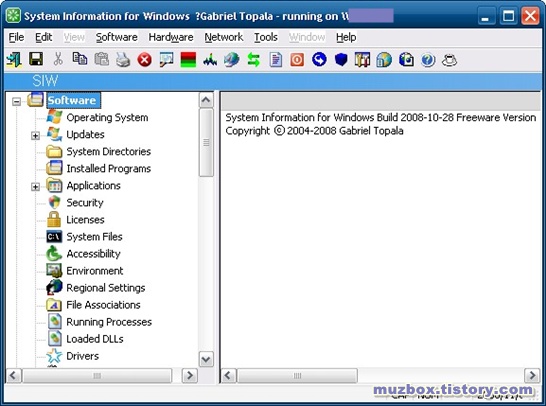Image resolution: width=546 pixels, height=406 pixels.
Task: Select Applications in the tree
Action: (x=93, y=186)
